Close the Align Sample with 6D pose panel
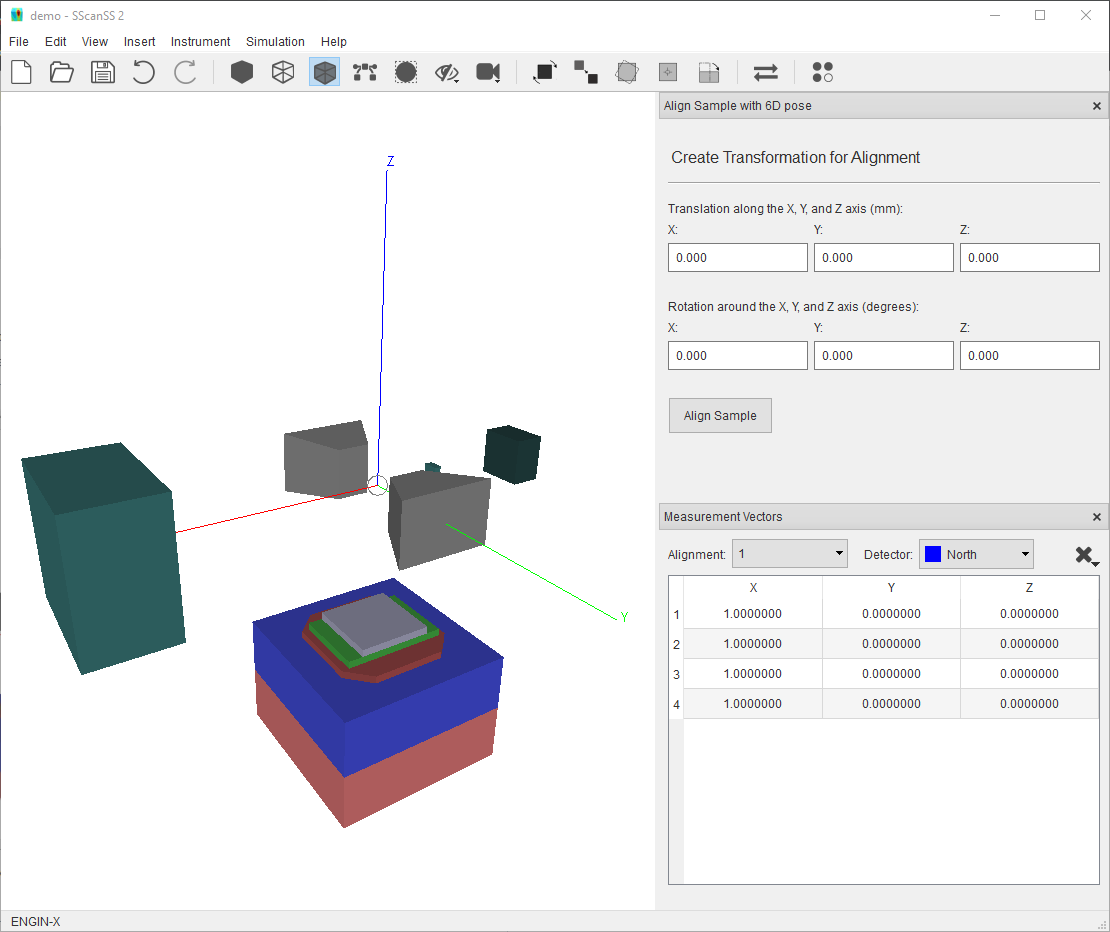The height and width of the screenshot is (932, 1110). pos(1097,106)
